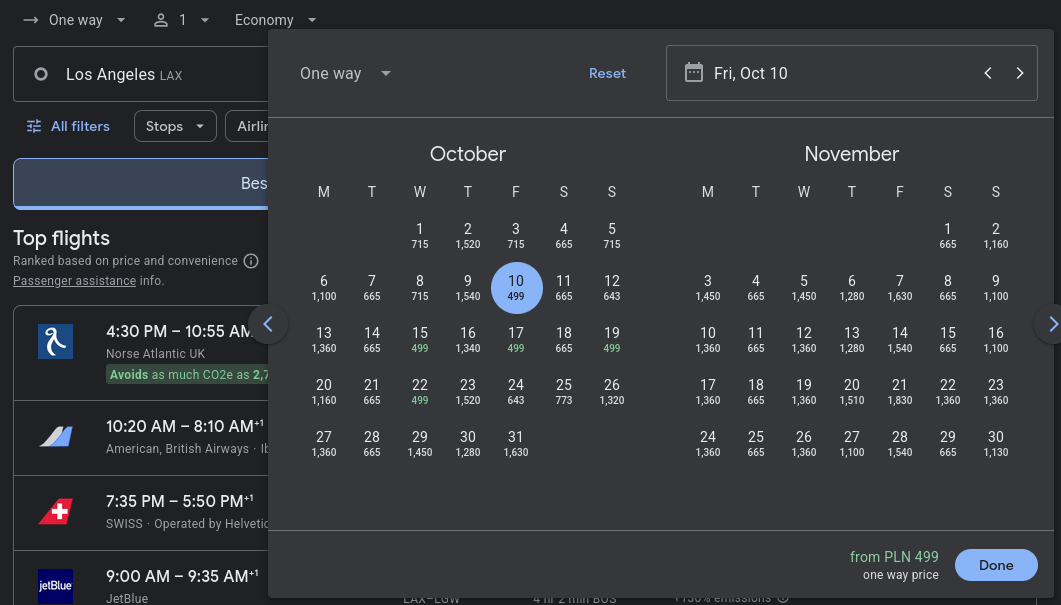Click the JetBlue airline logo
The image size is (1061, 605).
pyautogui.click(x=55, y=585)
